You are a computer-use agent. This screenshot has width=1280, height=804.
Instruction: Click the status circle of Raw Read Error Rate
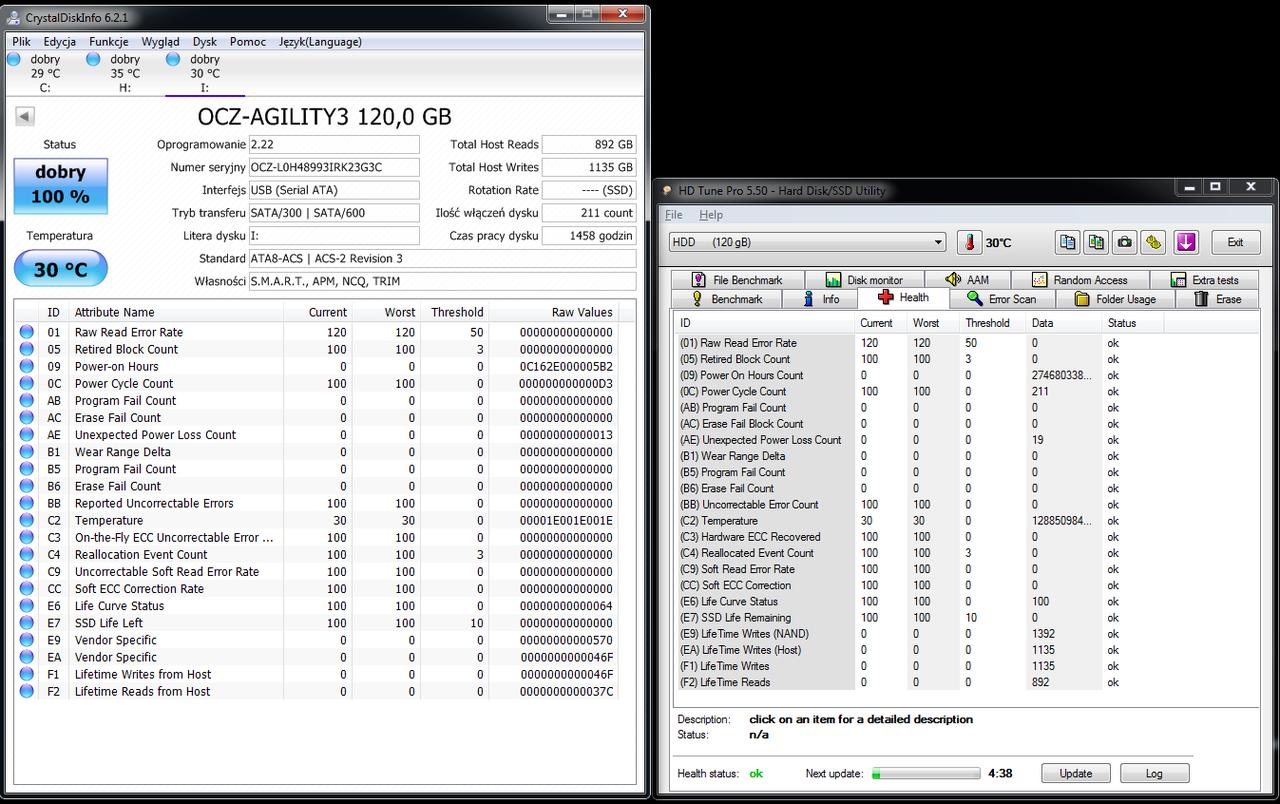[27, 332]
